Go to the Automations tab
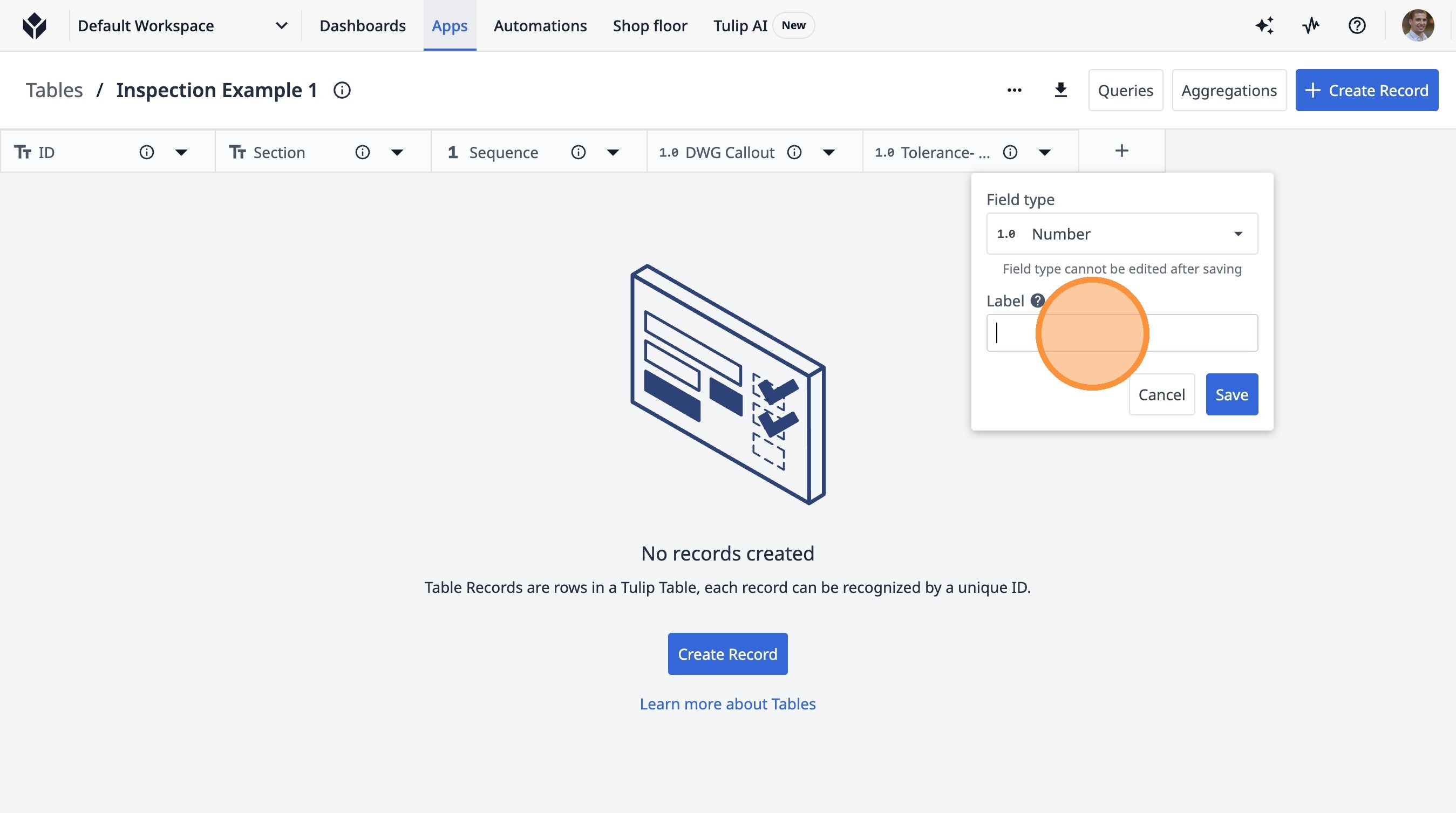The height and width of the screenshot is (813, 1456). pyautogui.click(x=540, y=26)
